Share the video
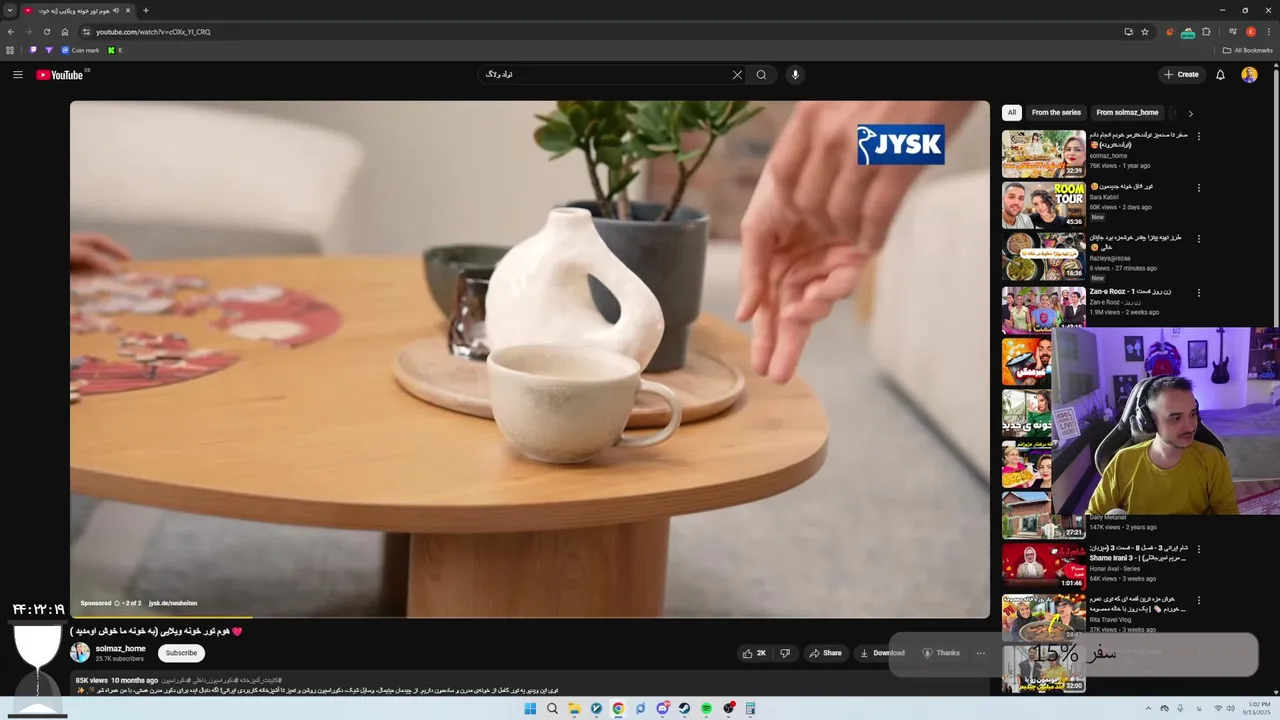 pos(825,653)
